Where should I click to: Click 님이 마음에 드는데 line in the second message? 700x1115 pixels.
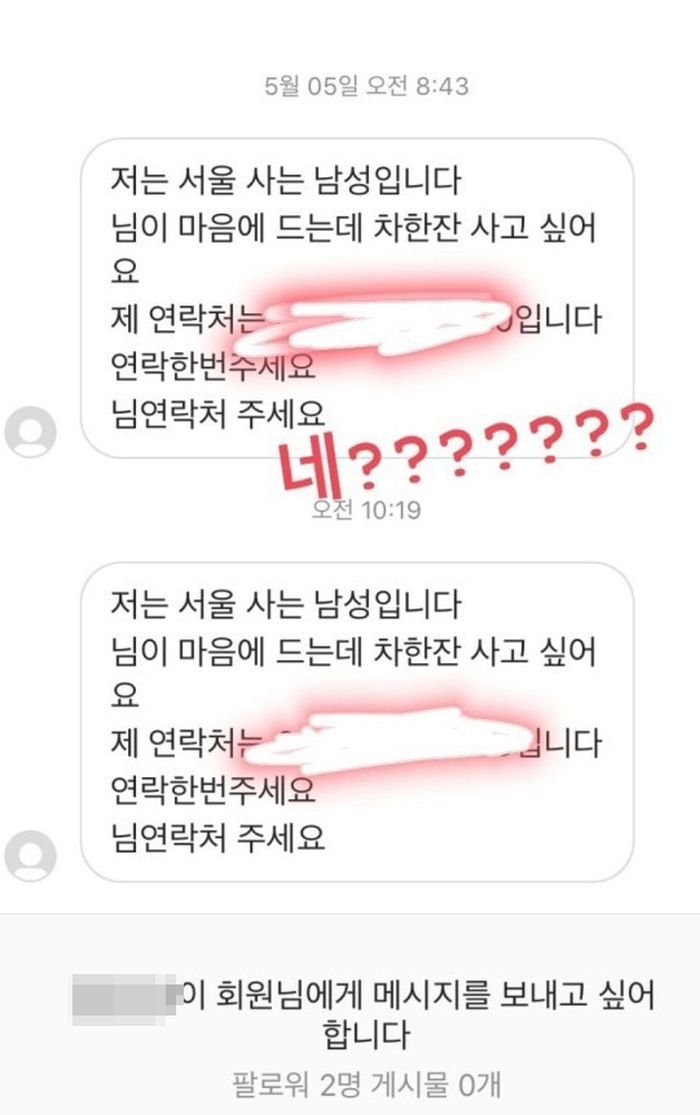click(237, 651)
